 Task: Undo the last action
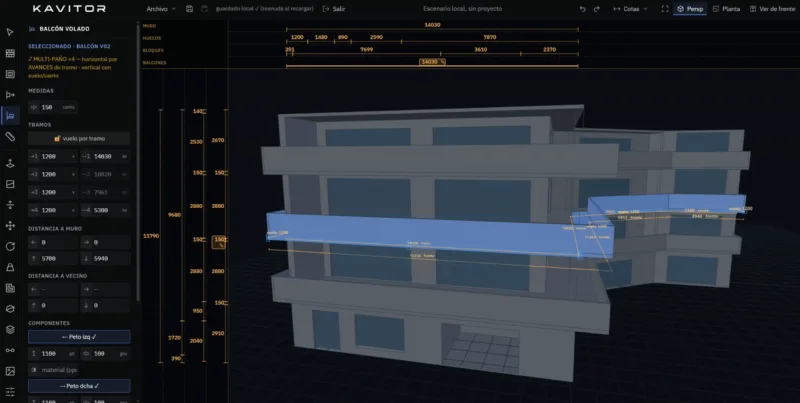coord(583,9)
